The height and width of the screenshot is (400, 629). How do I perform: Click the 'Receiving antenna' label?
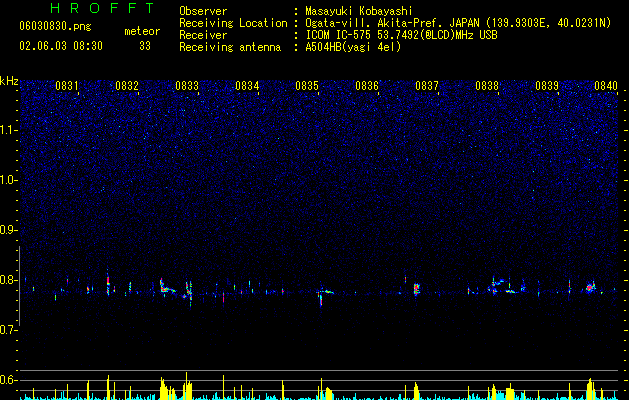click(230, 47)
